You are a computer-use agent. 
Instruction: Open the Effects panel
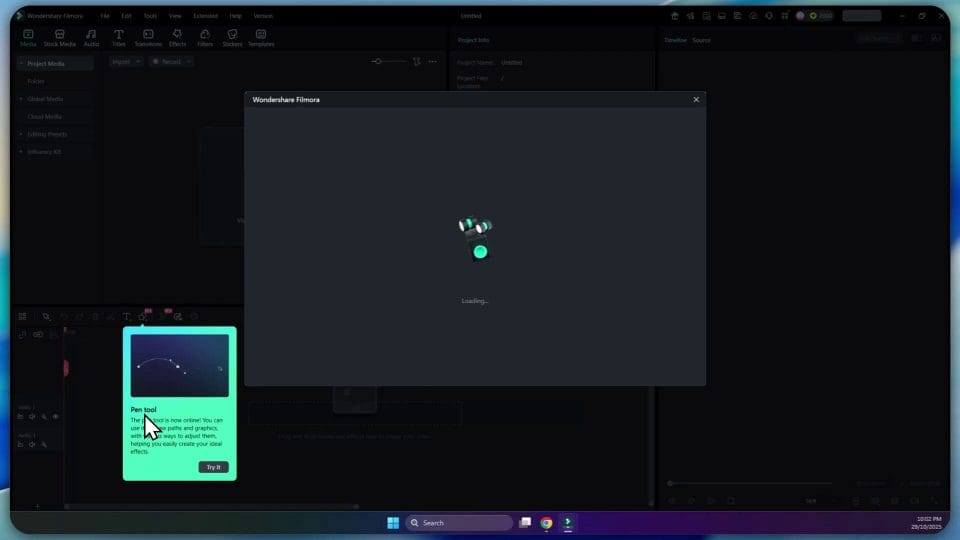tap(178, 37)
